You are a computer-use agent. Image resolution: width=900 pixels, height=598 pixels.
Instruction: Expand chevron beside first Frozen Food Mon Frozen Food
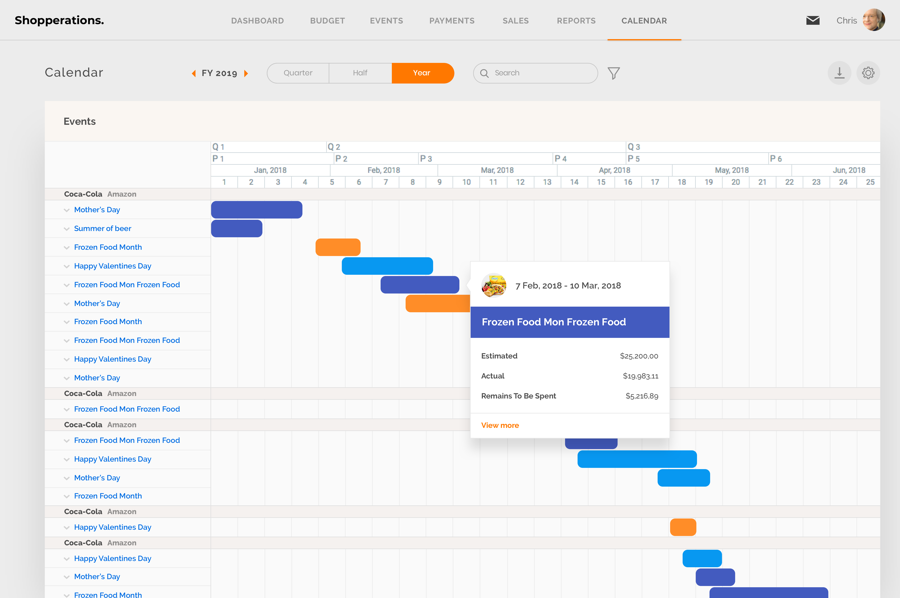(67, 285)
